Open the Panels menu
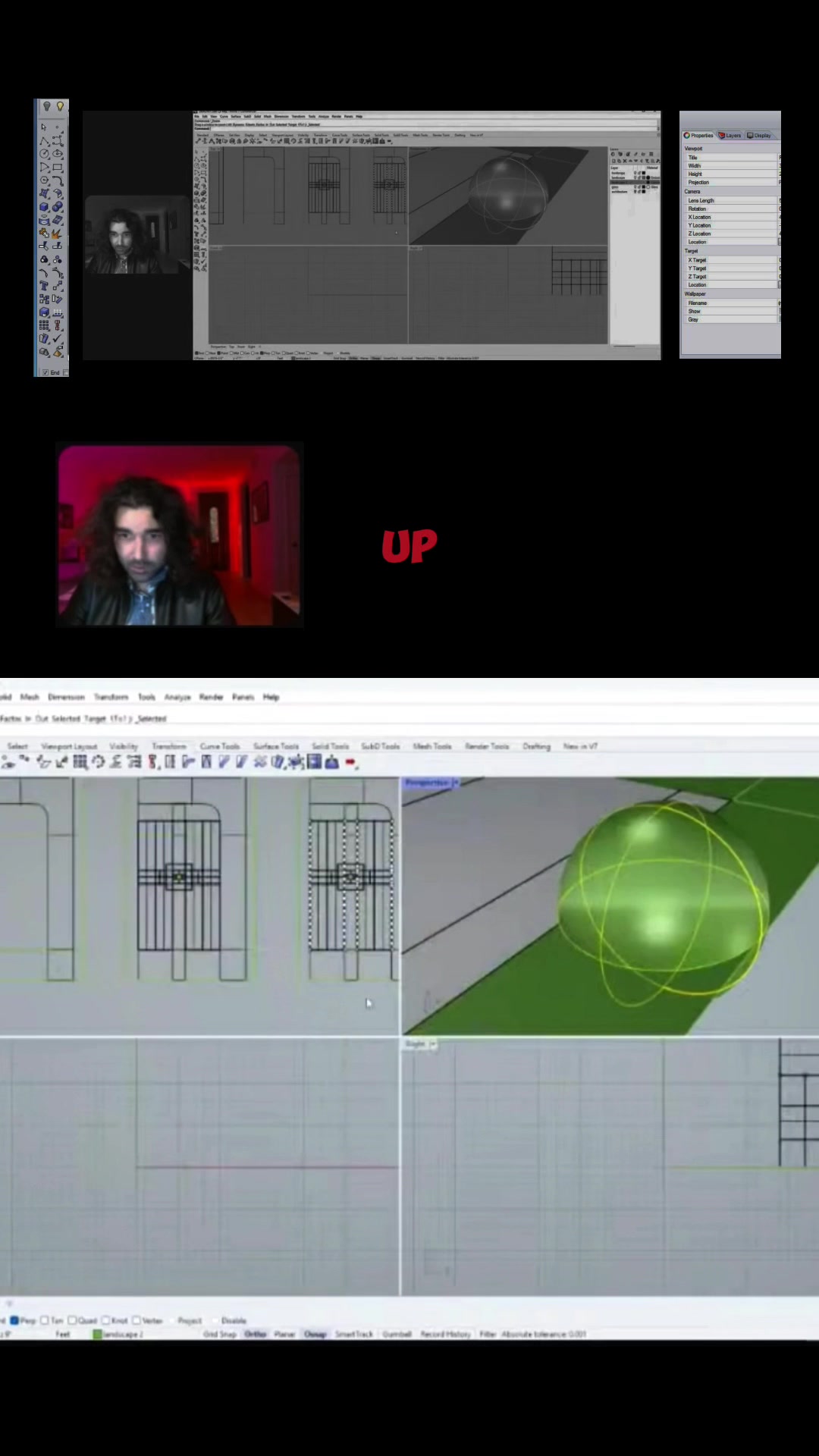819x1456 pixels. coord(243,697)
